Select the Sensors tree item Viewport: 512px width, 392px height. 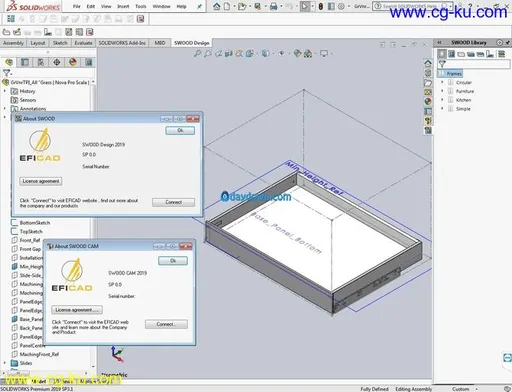[x=28, y=100]
